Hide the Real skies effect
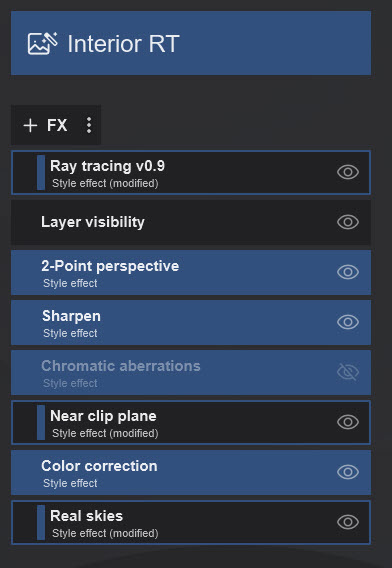Image resolution: width=392 pixels, height=568 pixels. [348, 522]
